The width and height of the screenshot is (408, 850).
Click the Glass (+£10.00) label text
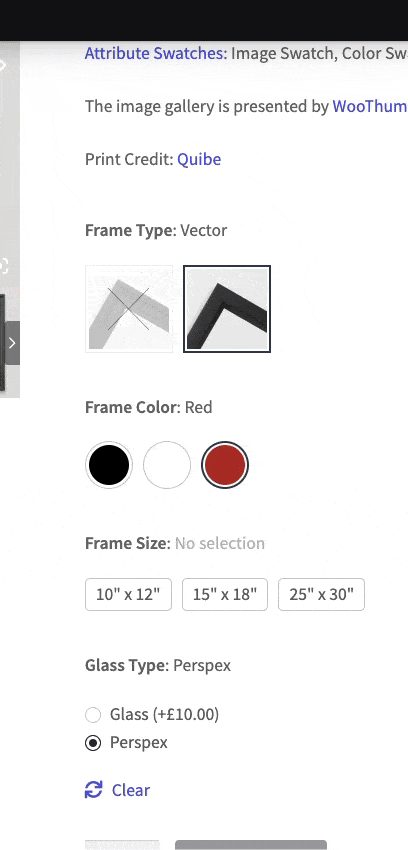[165, 715]
